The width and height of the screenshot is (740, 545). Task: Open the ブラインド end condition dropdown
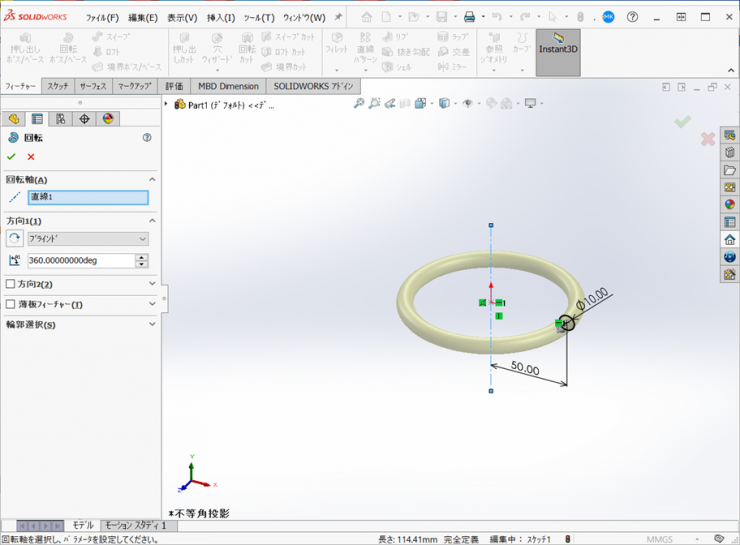click(88, 239)
